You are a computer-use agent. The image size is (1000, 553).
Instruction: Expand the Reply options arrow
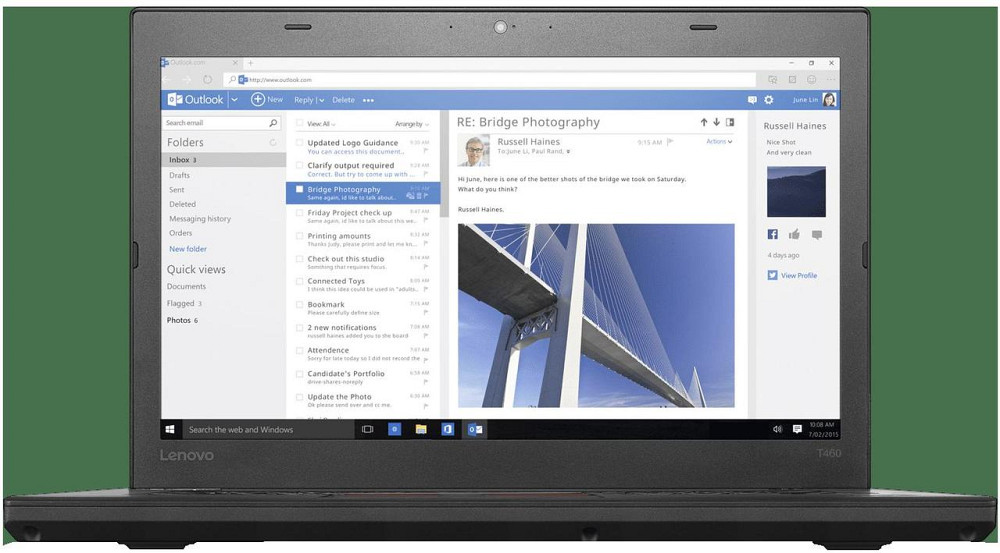pos(321,100)
